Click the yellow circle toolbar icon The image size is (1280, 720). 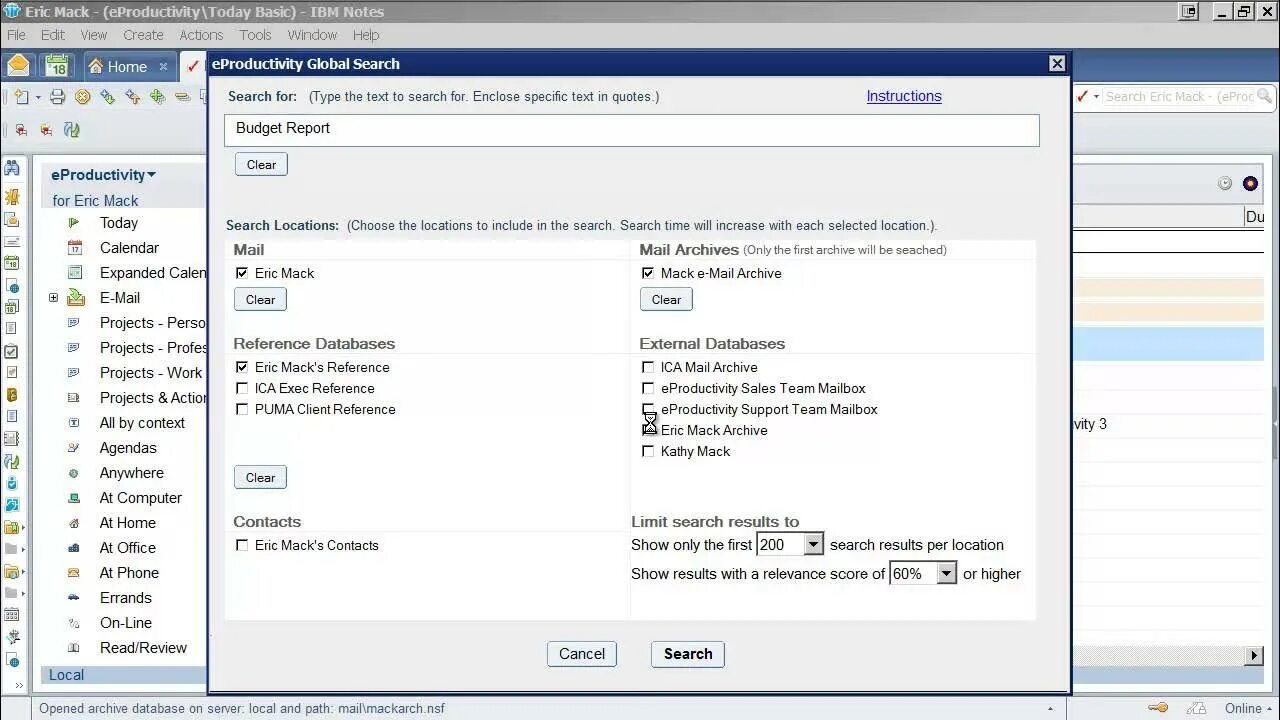coord(82,97)
